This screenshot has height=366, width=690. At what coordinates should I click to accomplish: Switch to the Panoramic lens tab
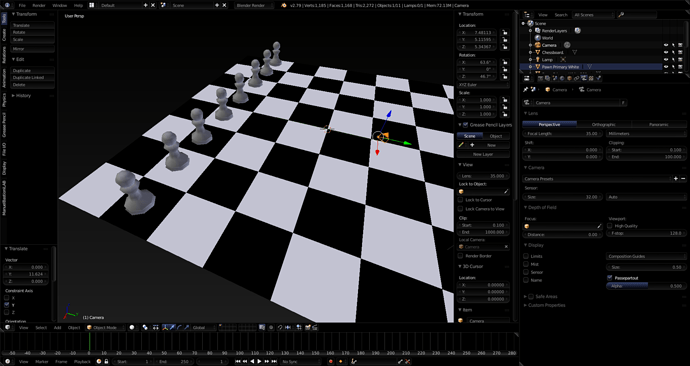coord(659,124)
